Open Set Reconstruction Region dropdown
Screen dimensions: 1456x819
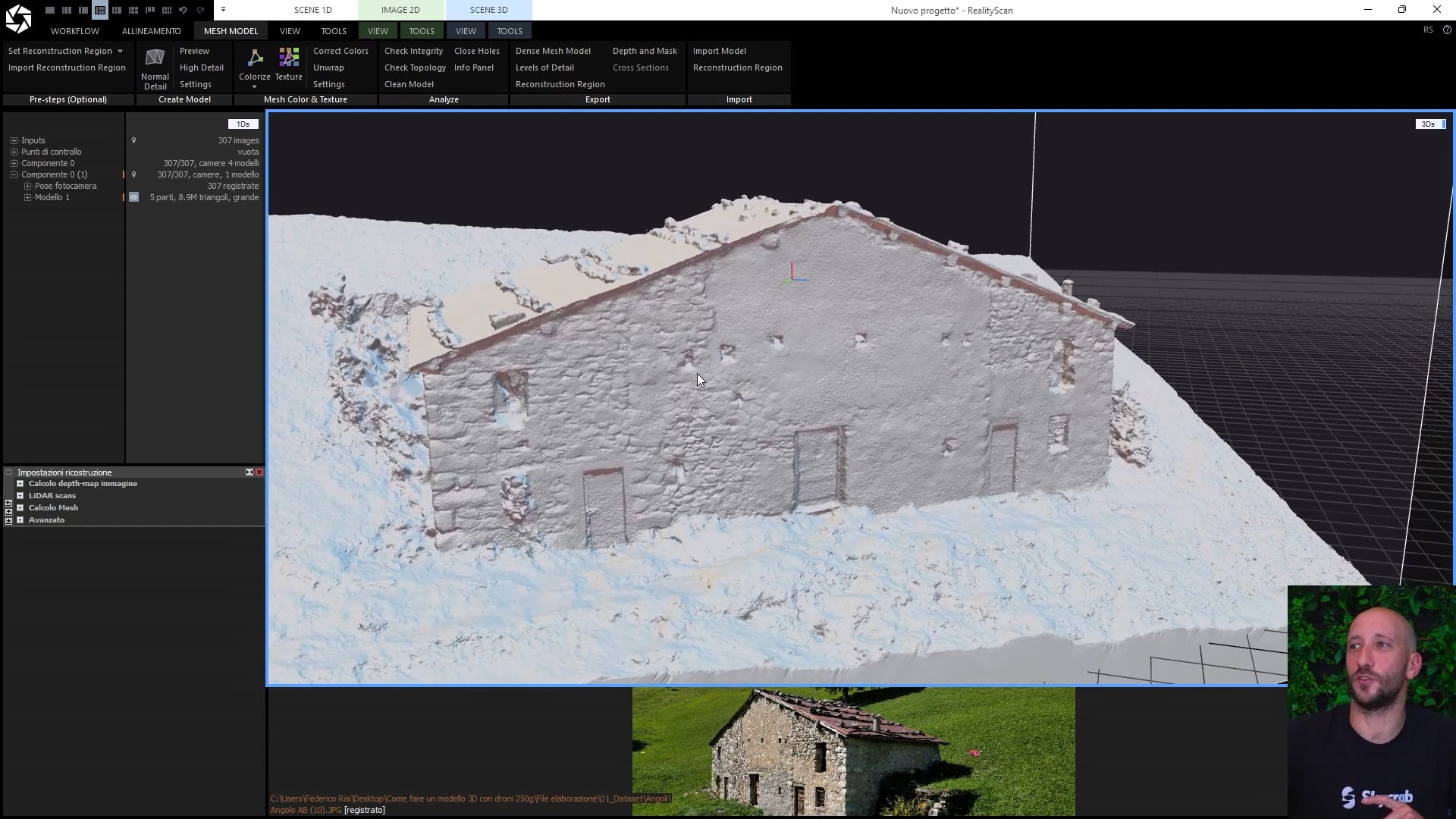[120, 51]
